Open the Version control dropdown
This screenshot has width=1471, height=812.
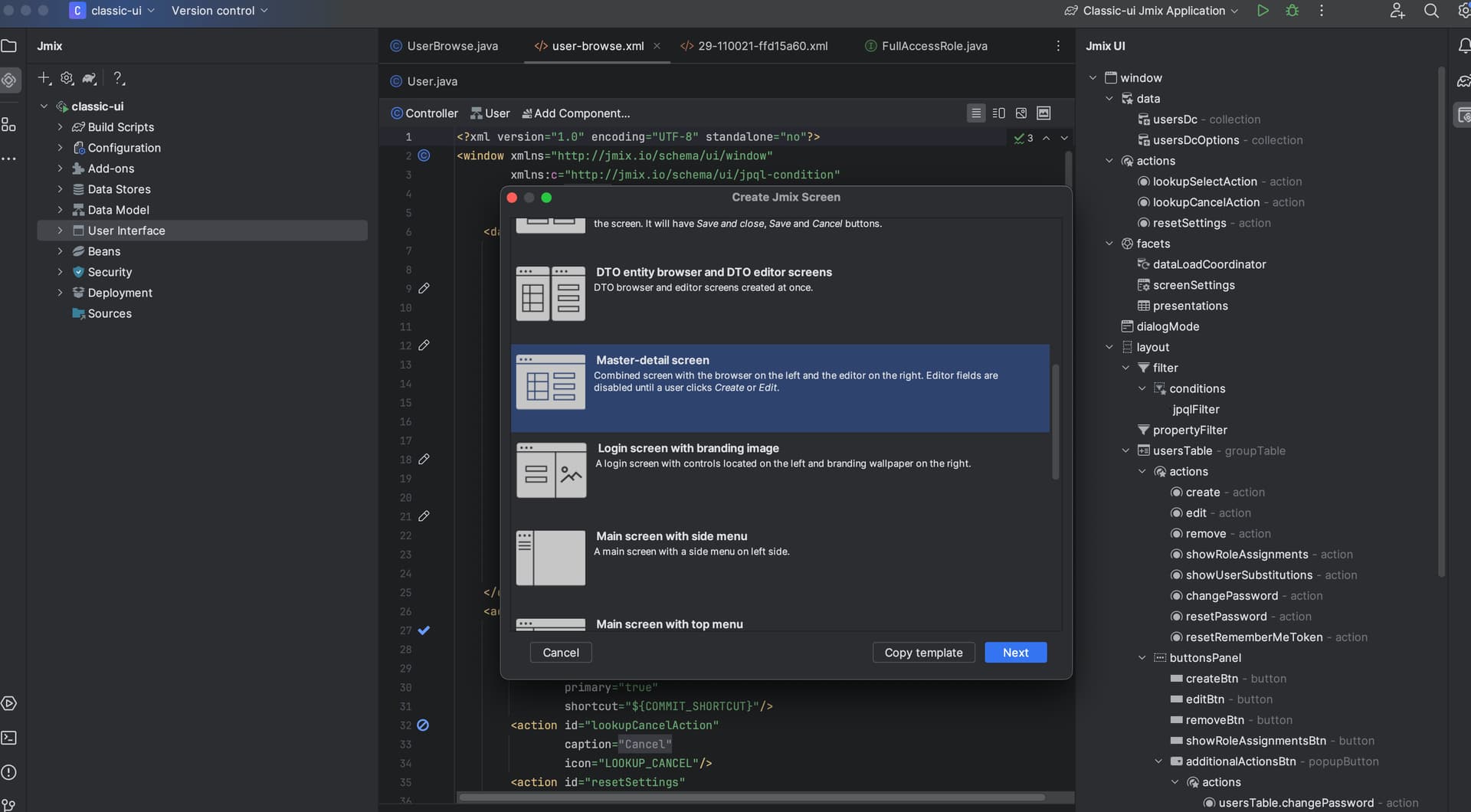coord(220,11)
